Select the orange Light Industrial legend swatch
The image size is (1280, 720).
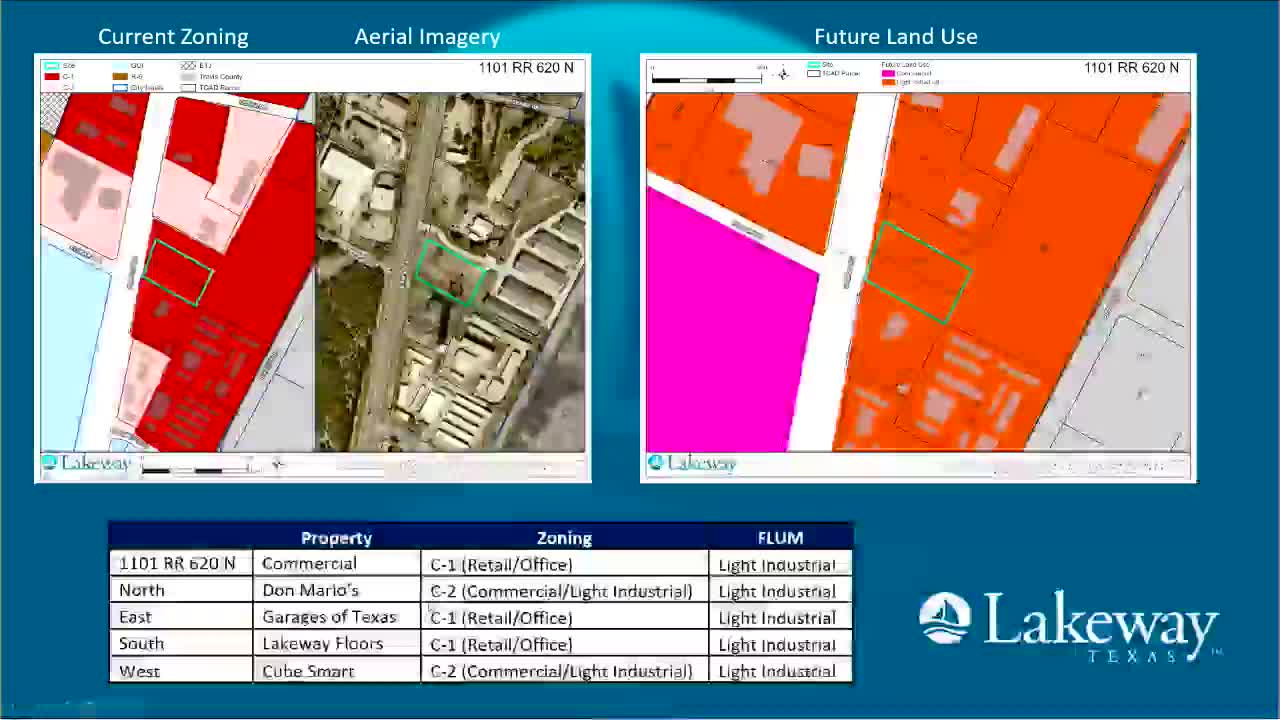[887, 82]
